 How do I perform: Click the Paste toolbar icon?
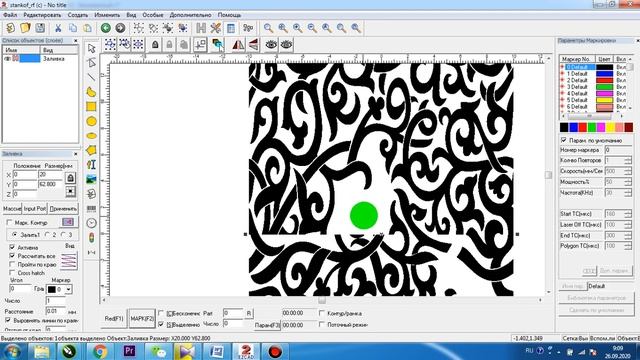(x=87, y=28)
